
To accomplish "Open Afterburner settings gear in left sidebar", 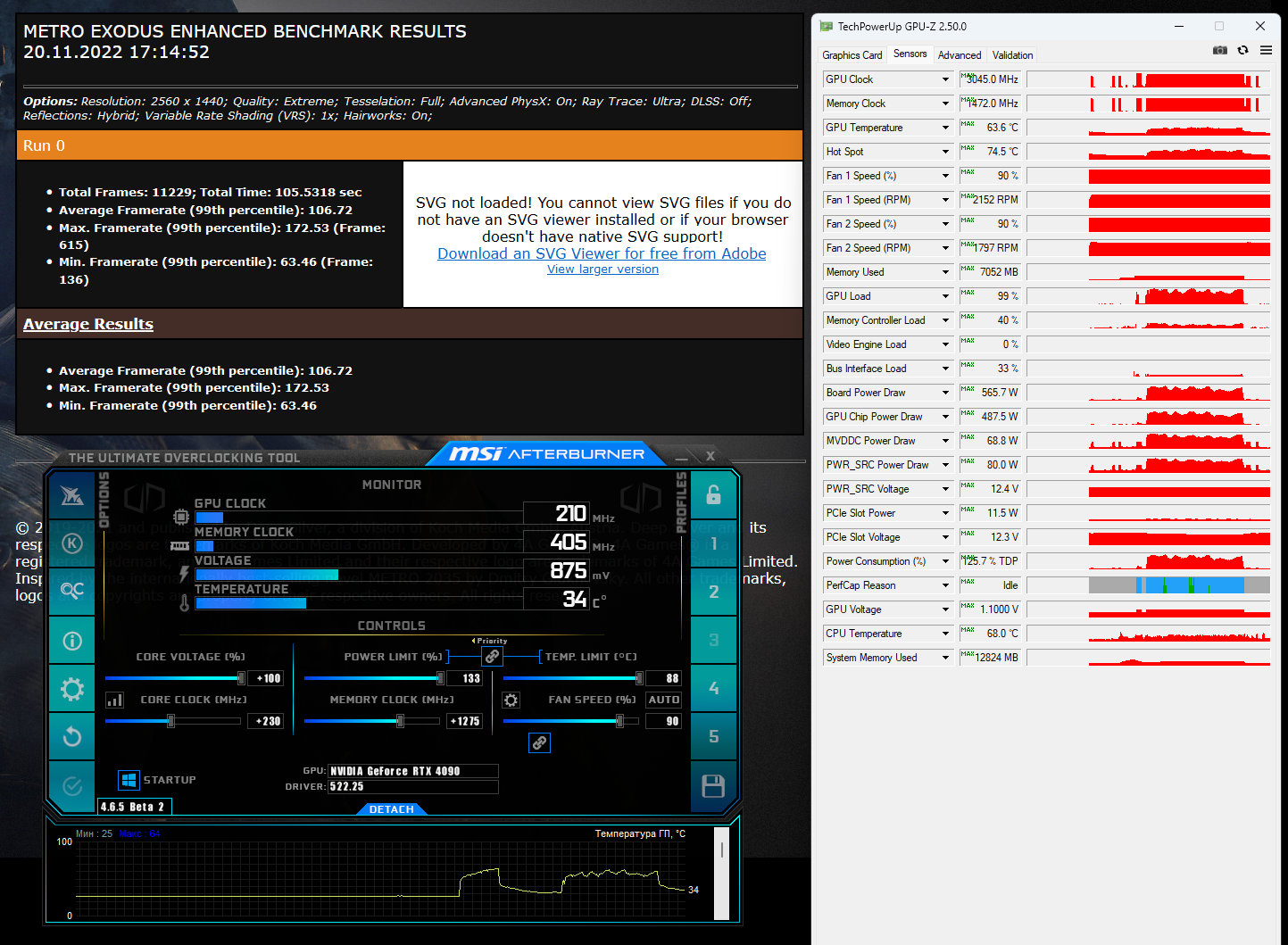I will 72,689.
